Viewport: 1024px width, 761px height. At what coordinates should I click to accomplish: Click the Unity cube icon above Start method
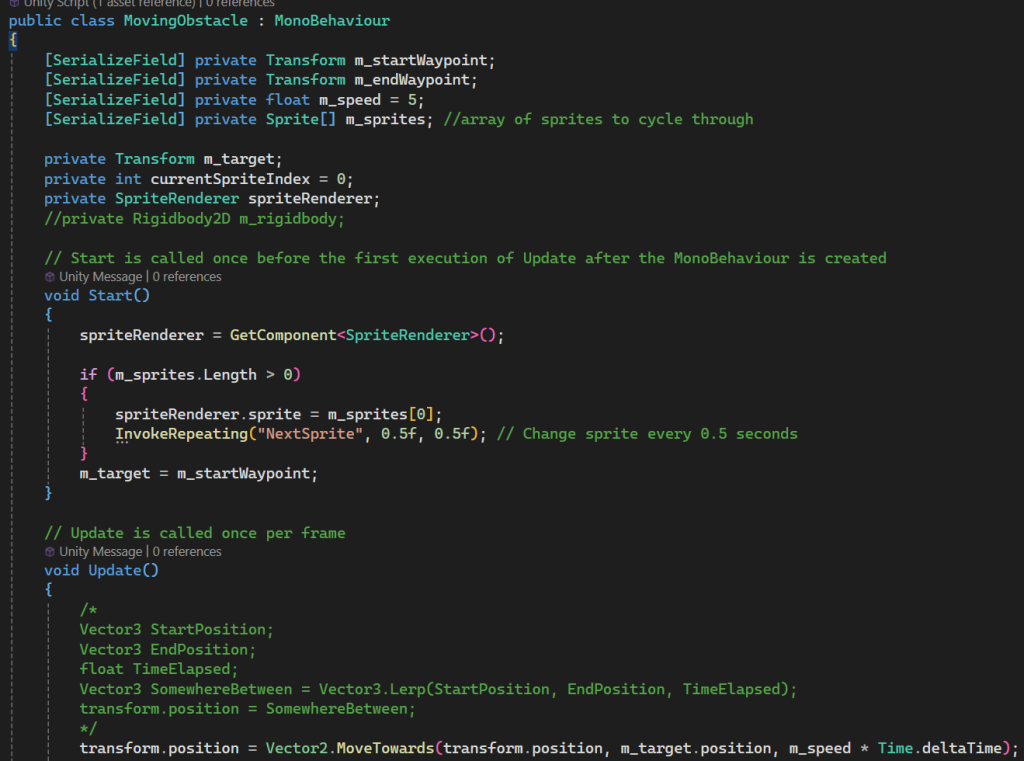[50, 277]
